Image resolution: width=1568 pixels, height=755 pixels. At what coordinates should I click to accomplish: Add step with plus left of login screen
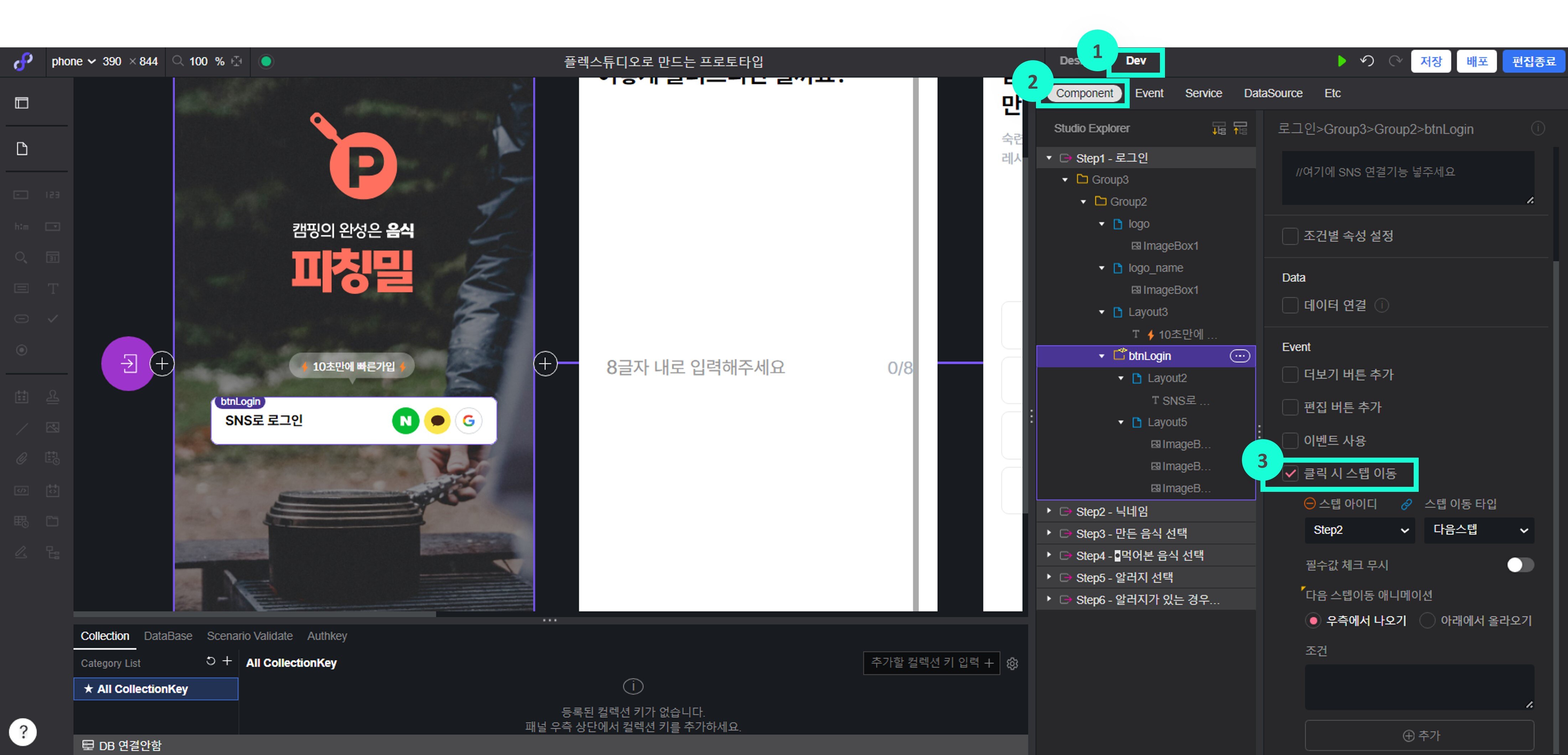(x=162, y=364)
